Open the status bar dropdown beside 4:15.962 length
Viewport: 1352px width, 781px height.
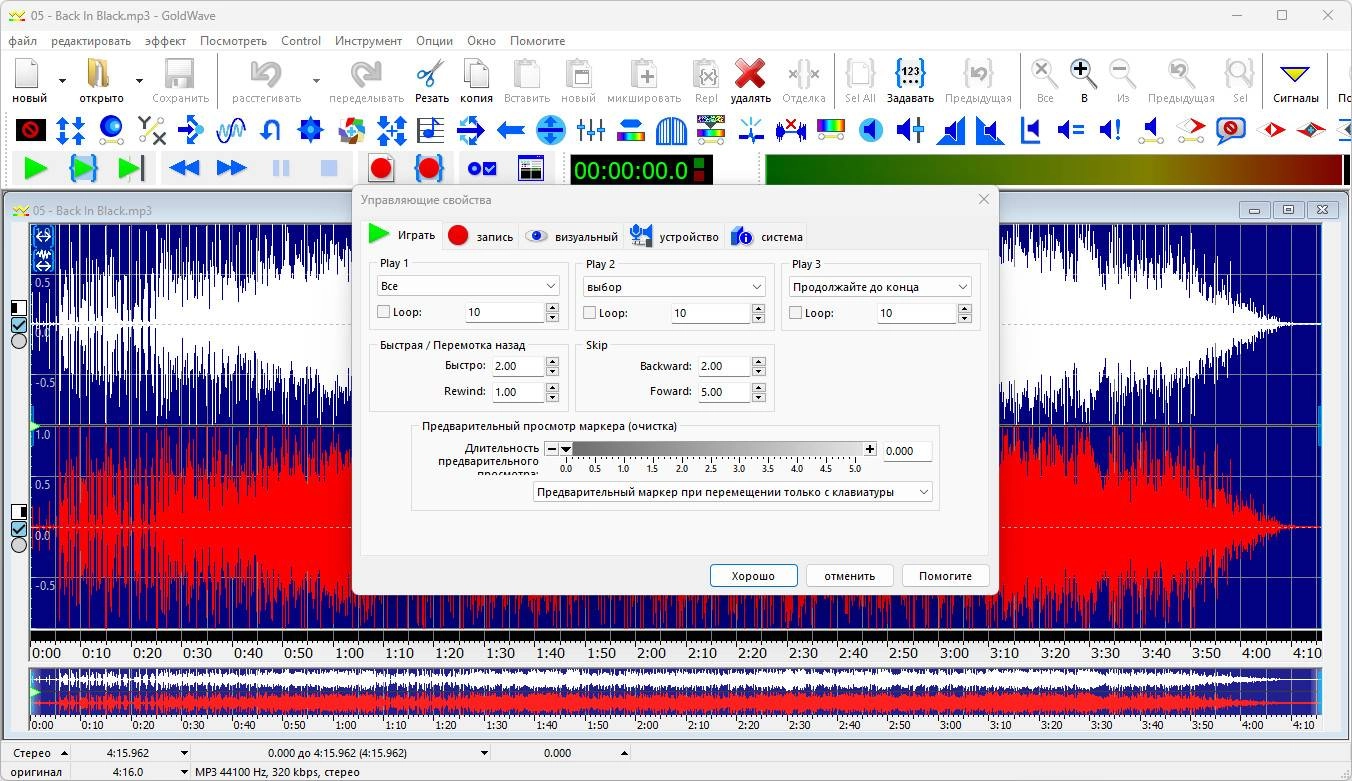coord(184,753)
